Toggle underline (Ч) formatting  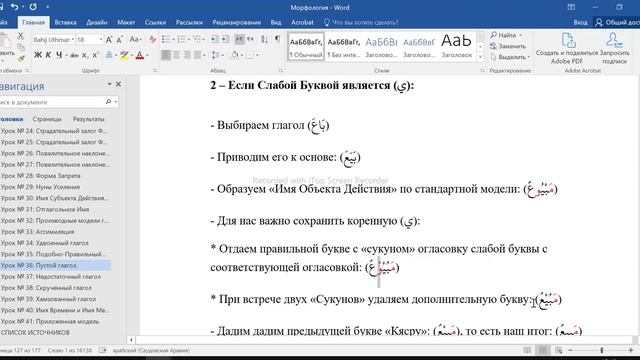[x=59, y=55]
